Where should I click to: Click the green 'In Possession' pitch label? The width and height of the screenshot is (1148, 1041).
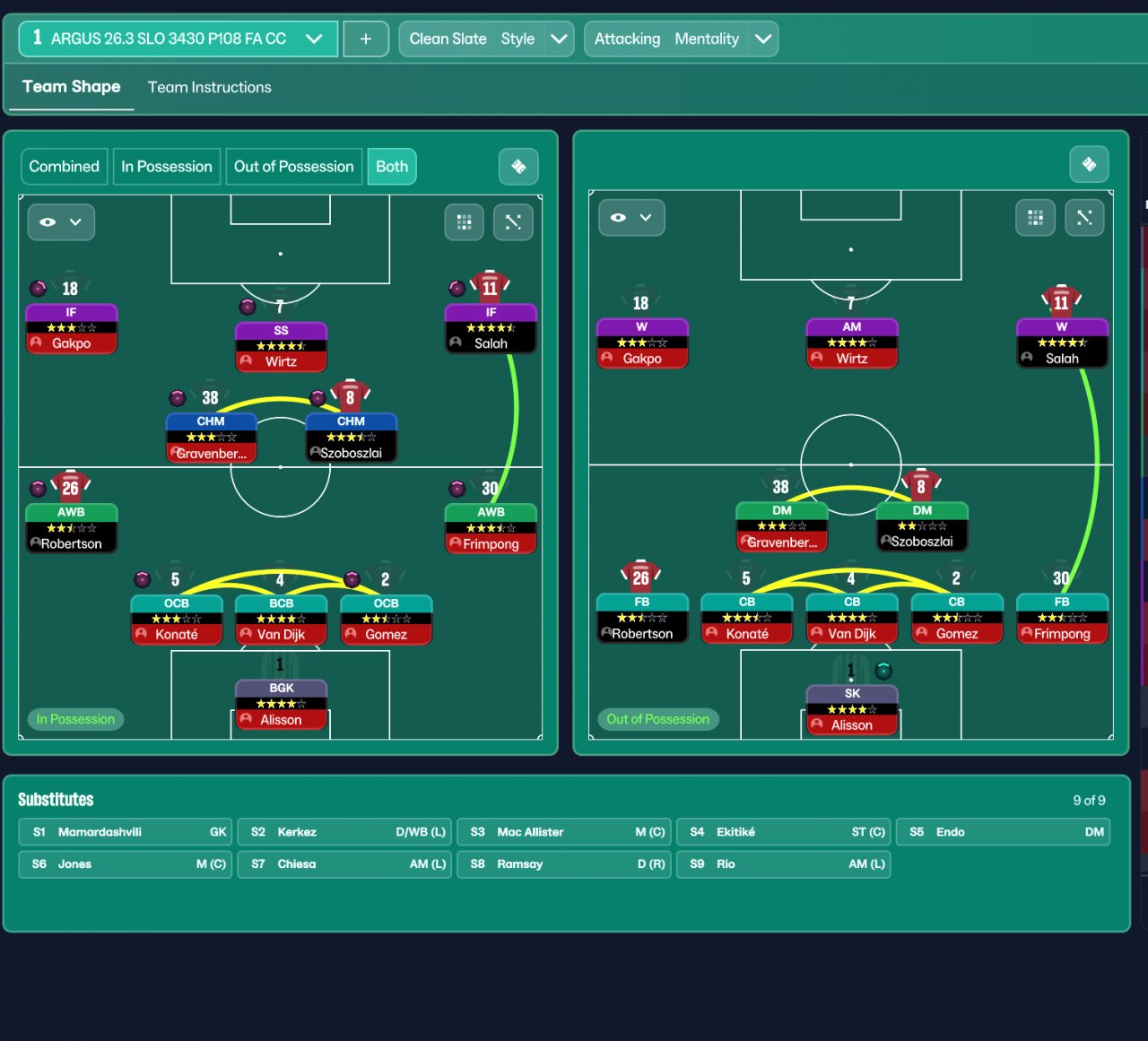75,719
